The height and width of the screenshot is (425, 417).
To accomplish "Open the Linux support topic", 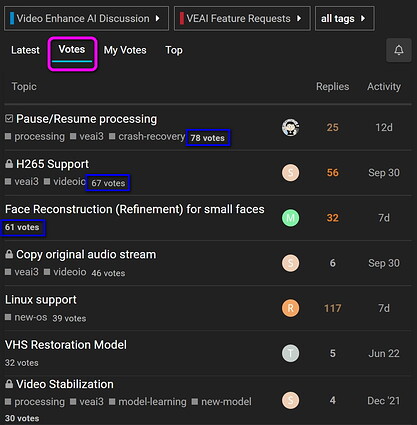I will click(x=41, y=300).
